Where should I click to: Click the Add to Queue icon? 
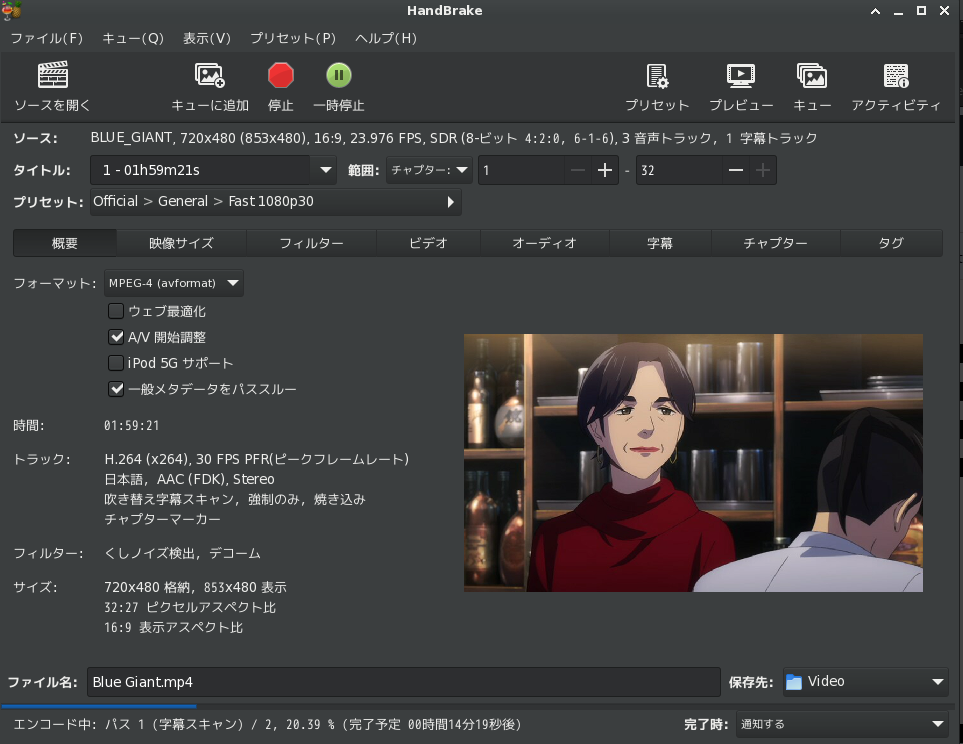pyautogui.click(x=210, y=76)
